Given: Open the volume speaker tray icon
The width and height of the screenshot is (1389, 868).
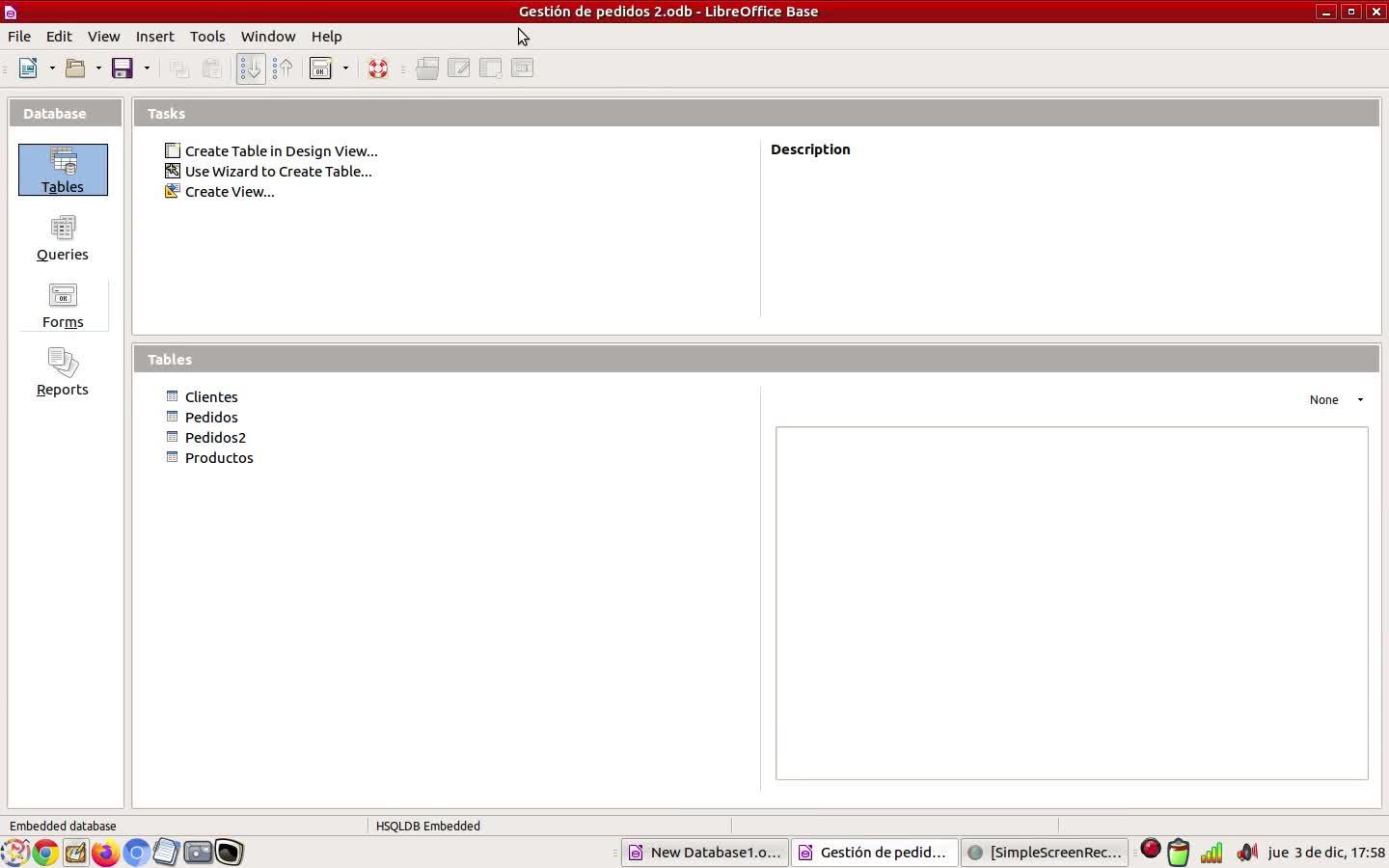Looking at the screenshot, I should pos(1247,853).
